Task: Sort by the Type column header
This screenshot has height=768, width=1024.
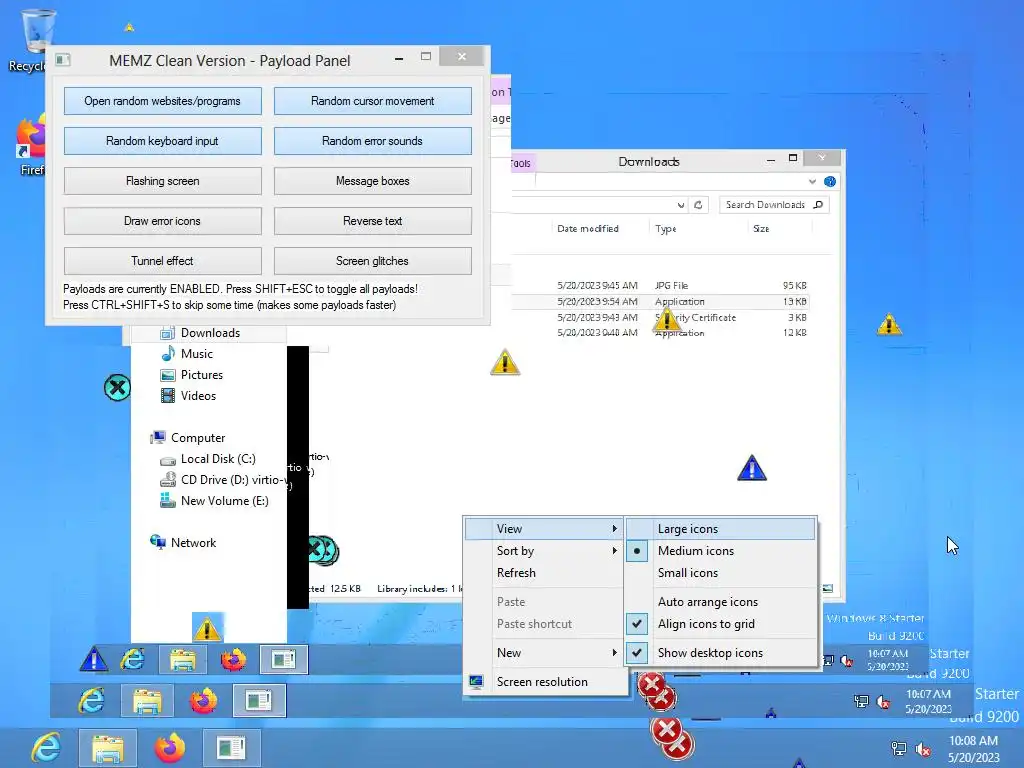Action: 665,229
